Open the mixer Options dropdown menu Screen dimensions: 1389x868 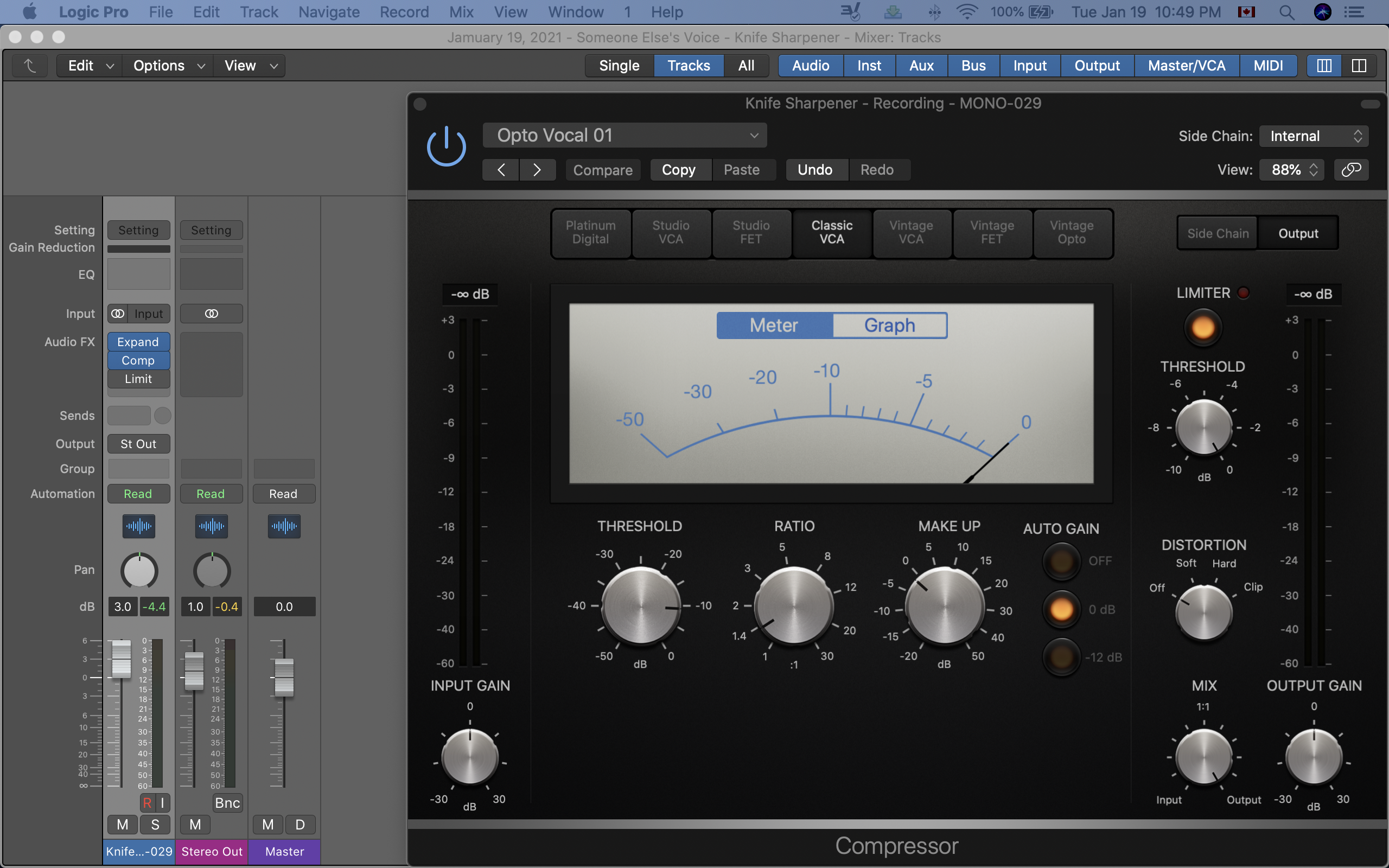tap(168, 66)
